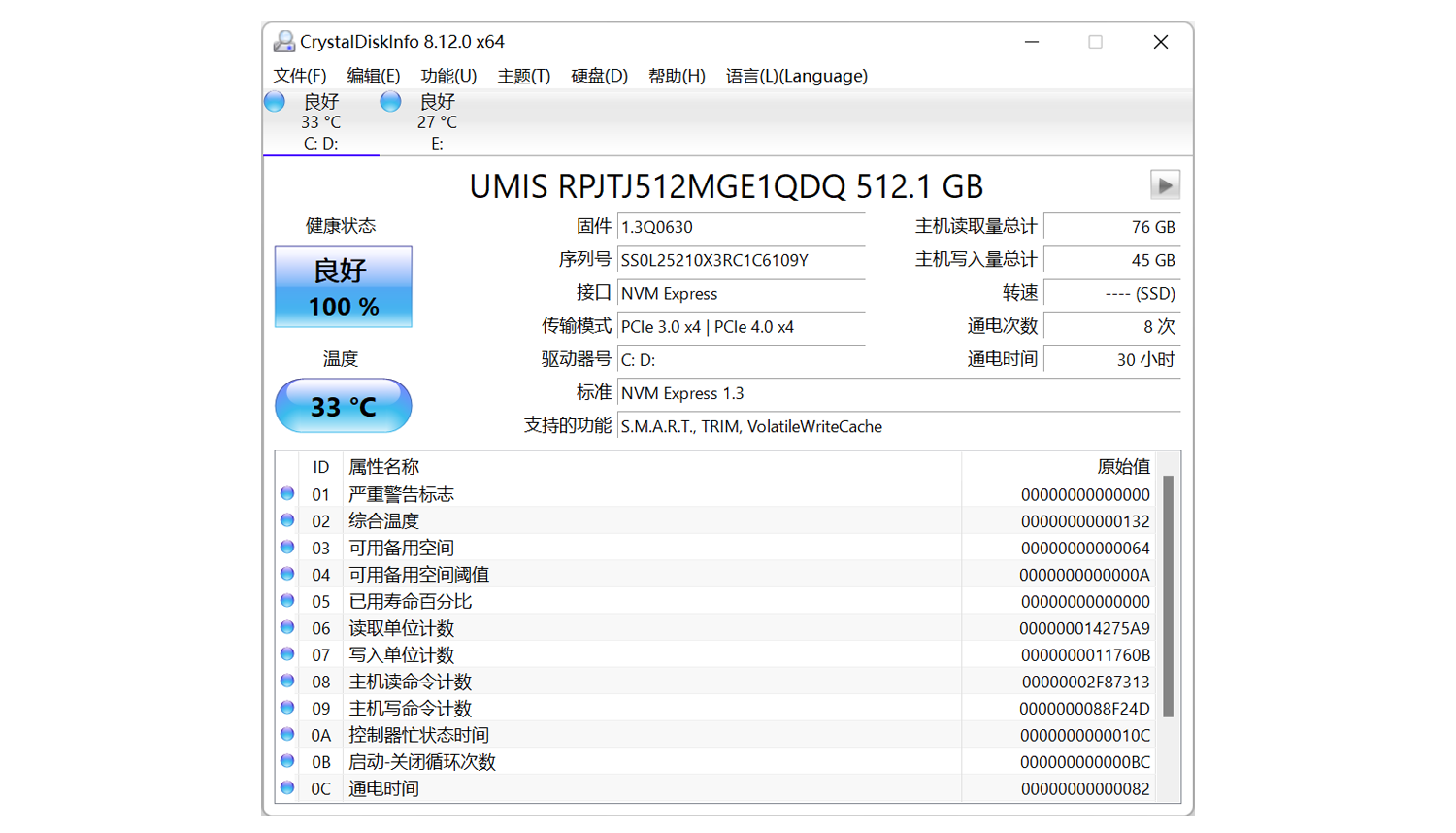Click status orb for 读取单位计数 row

[287, 627]
